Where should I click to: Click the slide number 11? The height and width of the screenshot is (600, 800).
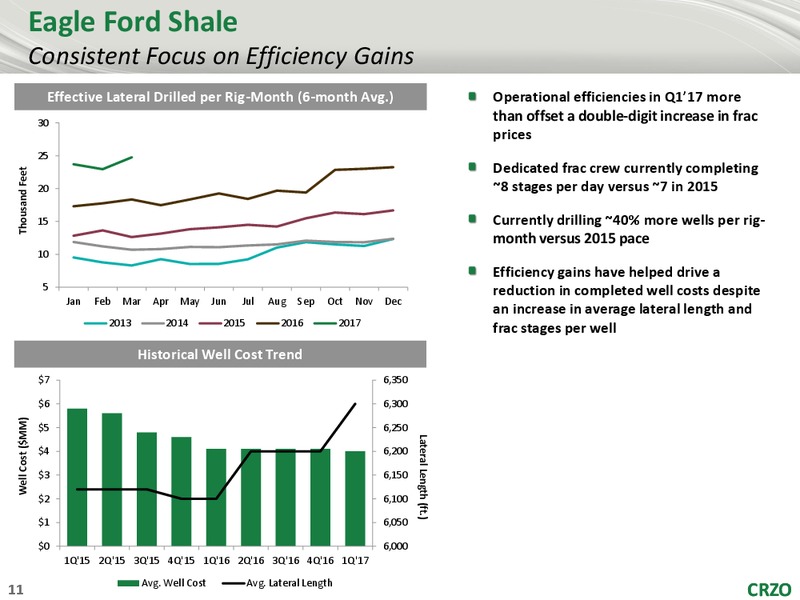tap(16, 590)
